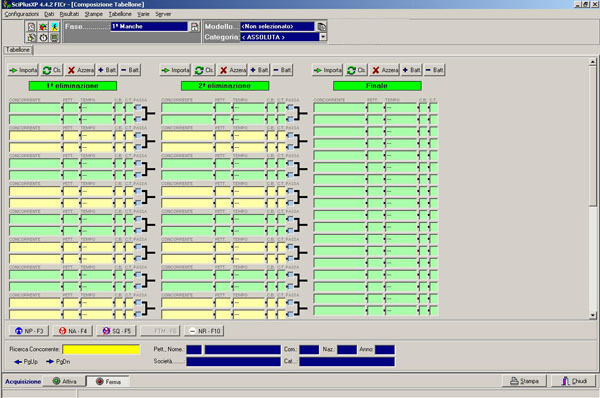This screenshot has height=398, width=600.
Task: Open the Risultati menu
Action: click(69, 14)
